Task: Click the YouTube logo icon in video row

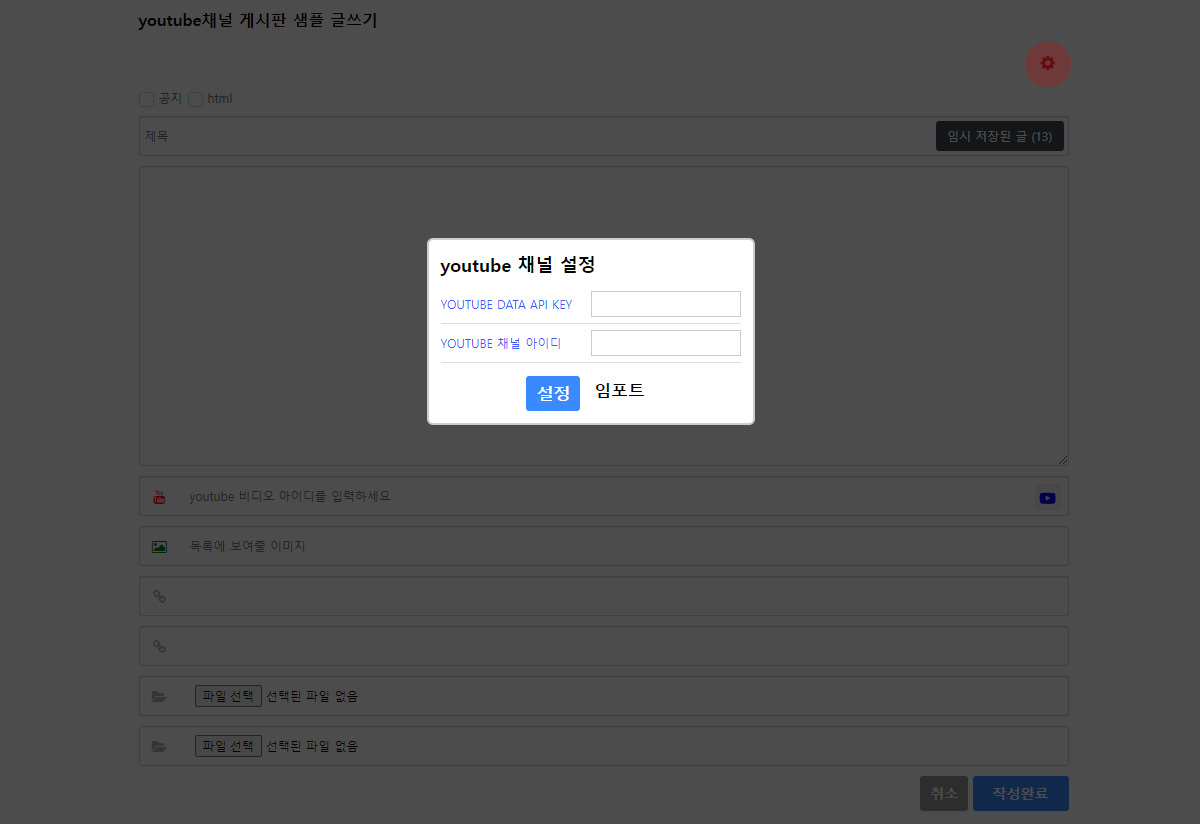Action: (x=159, y=497)
